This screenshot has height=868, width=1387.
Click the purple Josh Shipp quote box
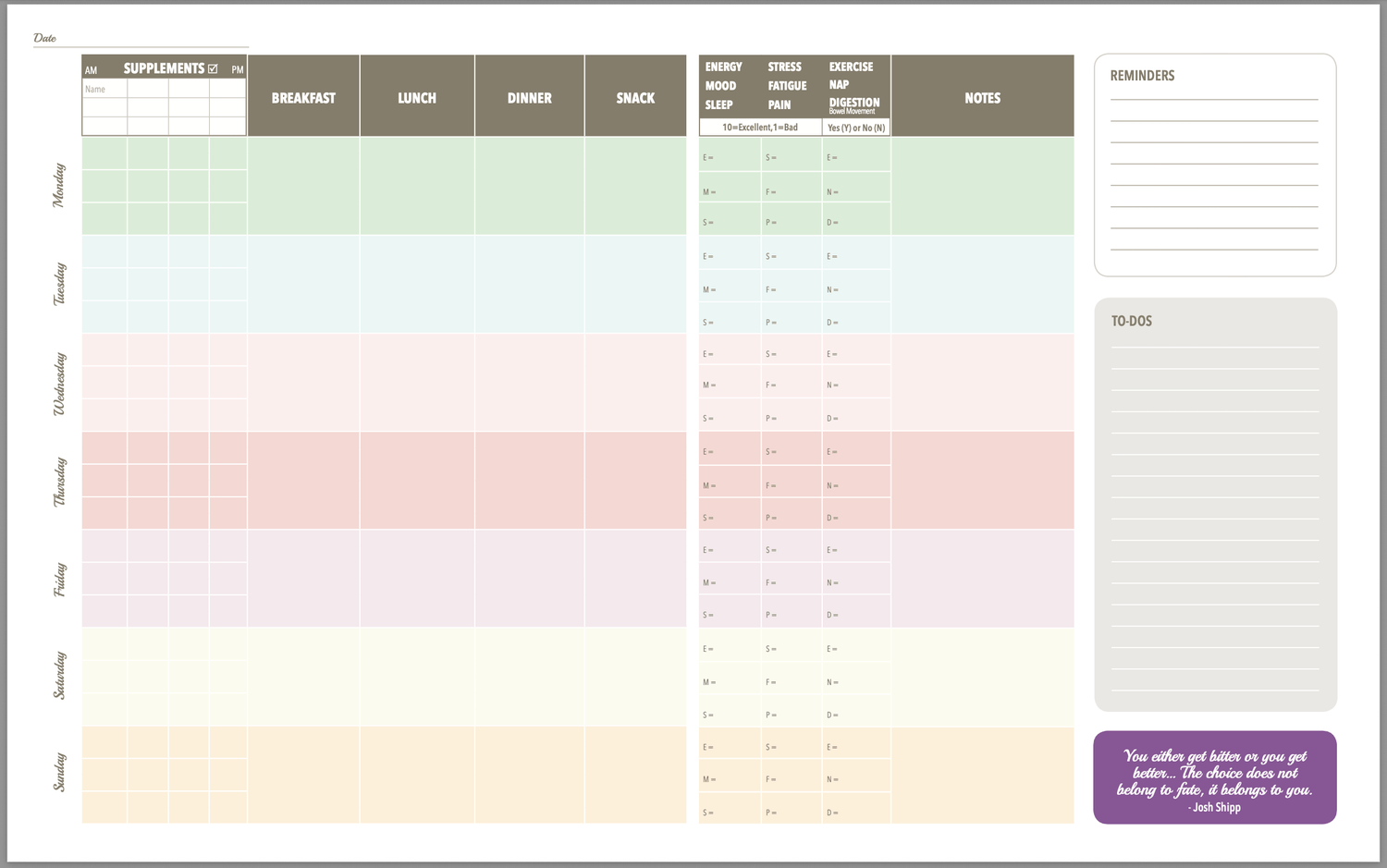1214,777
